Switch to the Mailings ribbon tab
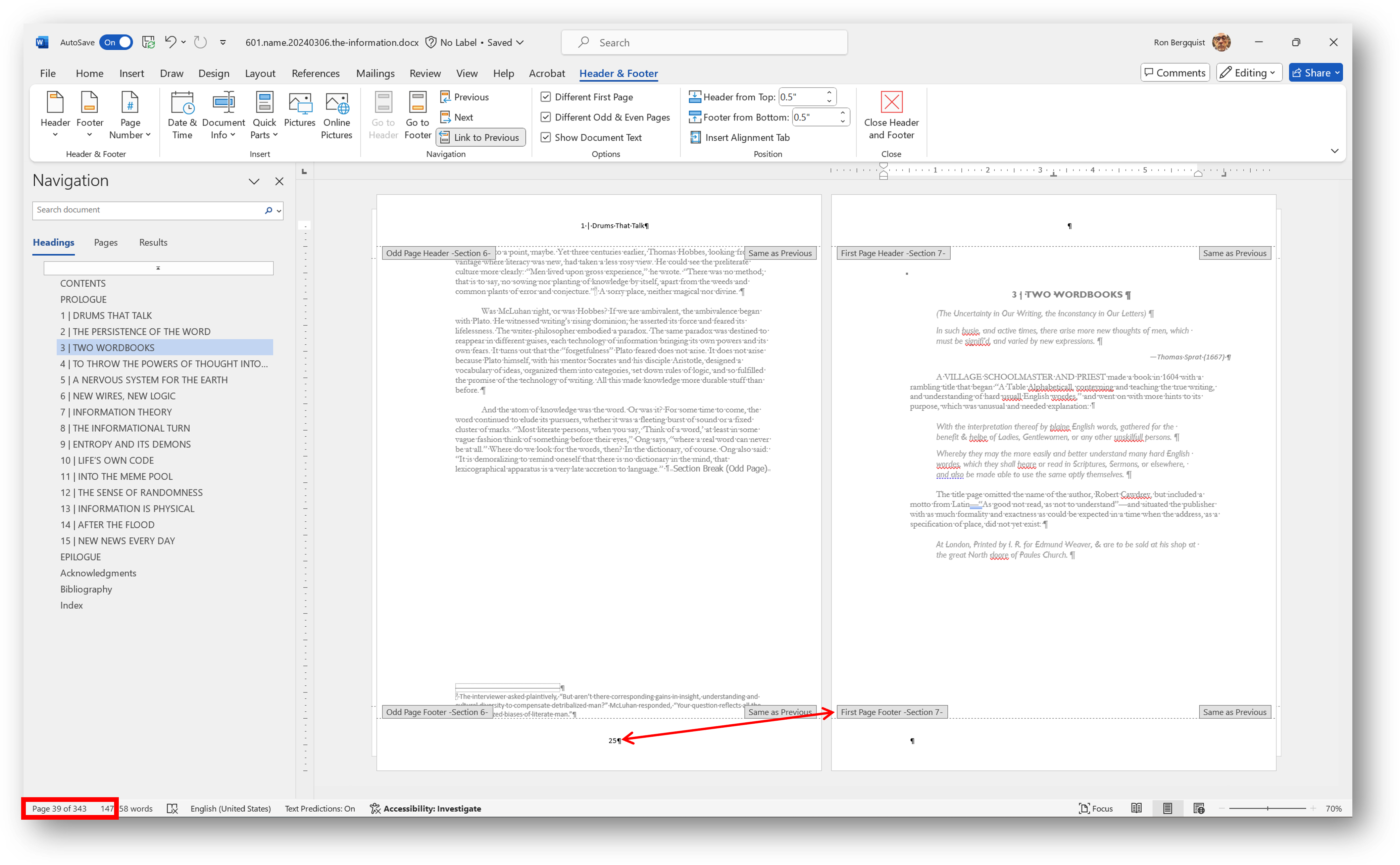 [375, 73]
